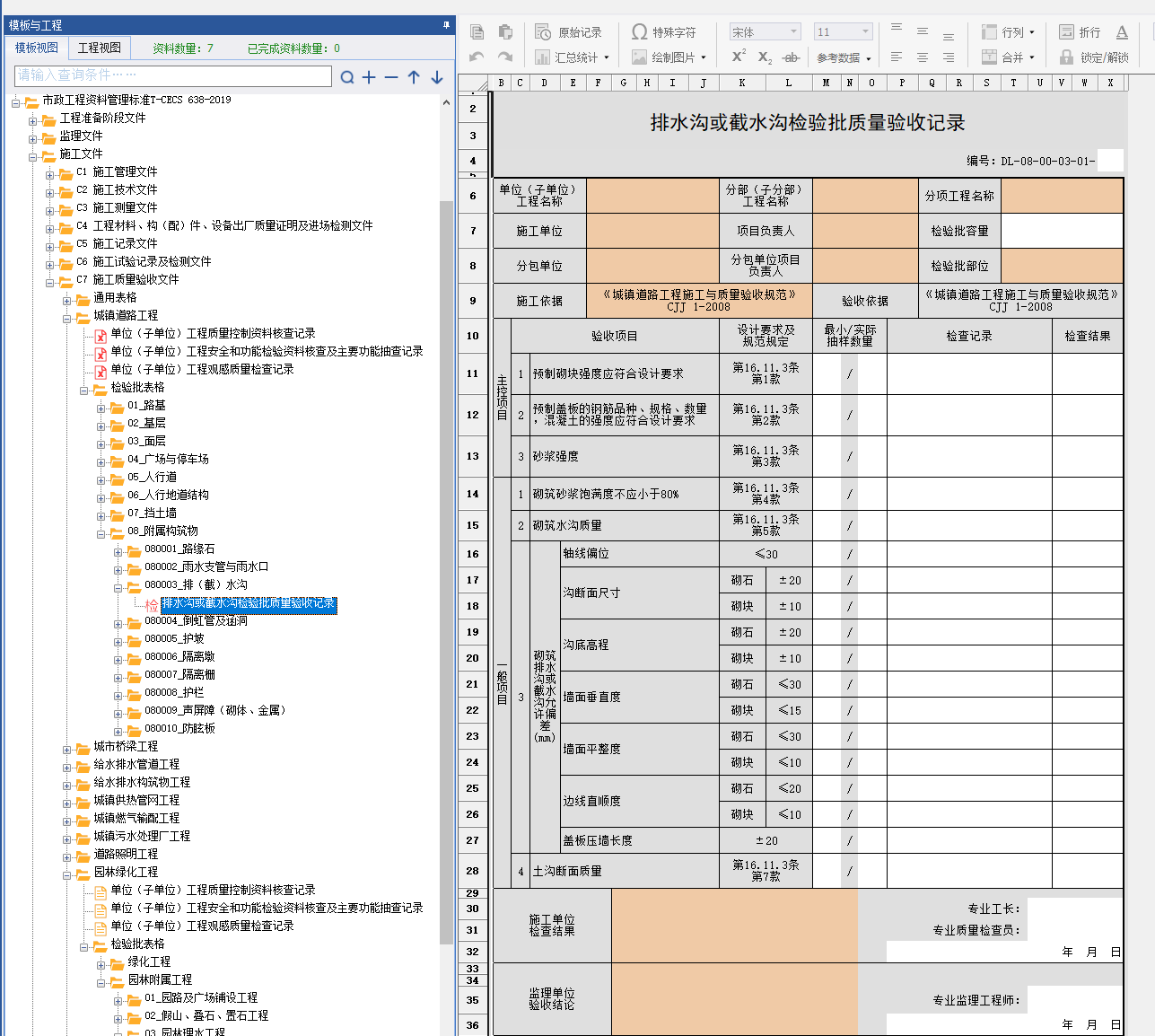Expand the 01_路基 folder

tap(101, 408)
